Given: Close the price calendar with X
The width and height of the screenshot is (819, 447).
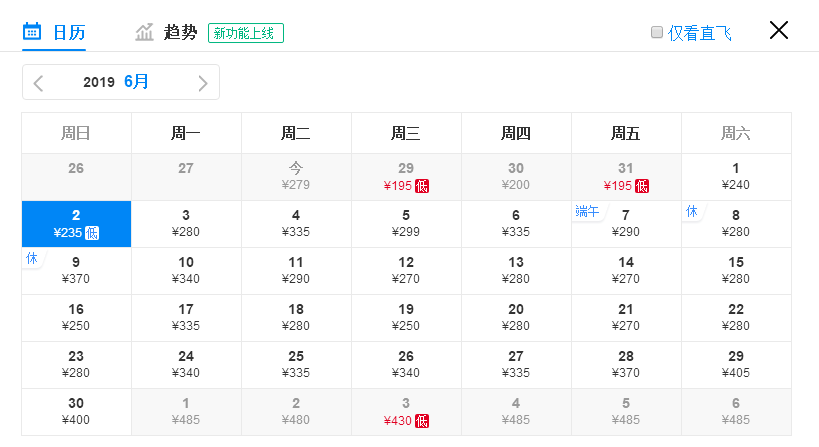Looking at the screenshot, I should point(778,30).
